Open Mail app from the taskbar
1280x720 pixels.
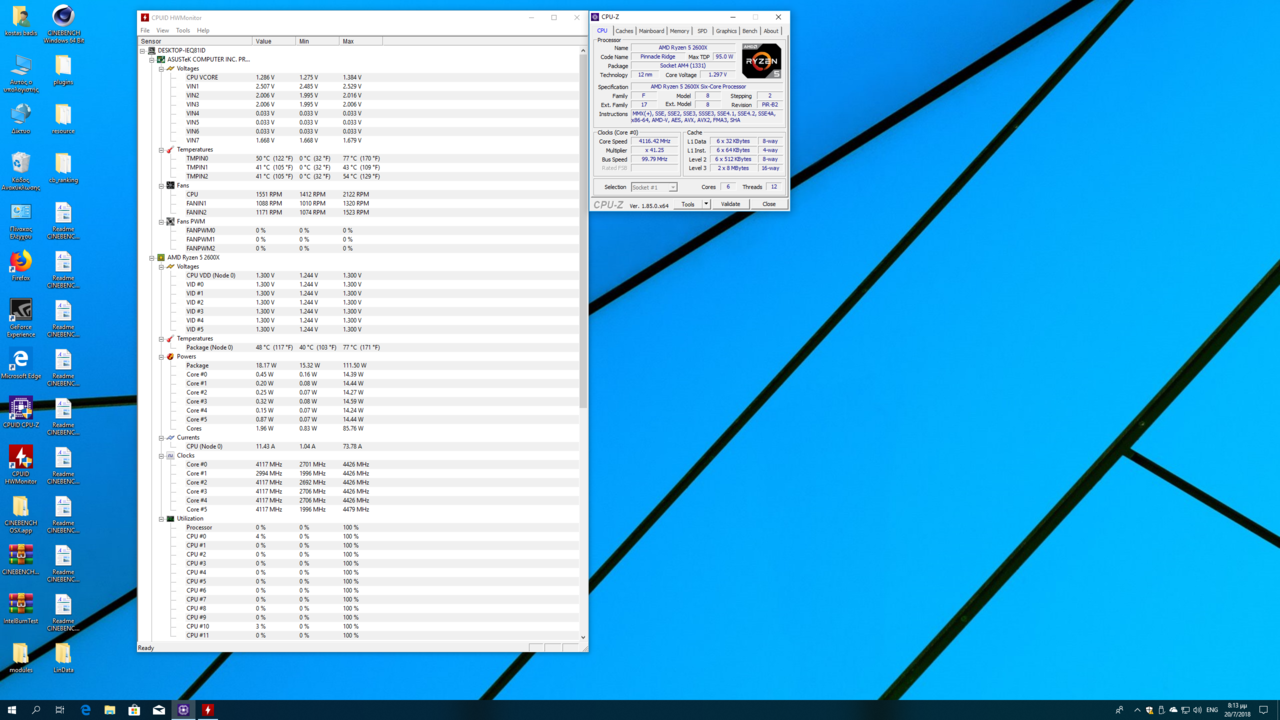tap(159, 710)
